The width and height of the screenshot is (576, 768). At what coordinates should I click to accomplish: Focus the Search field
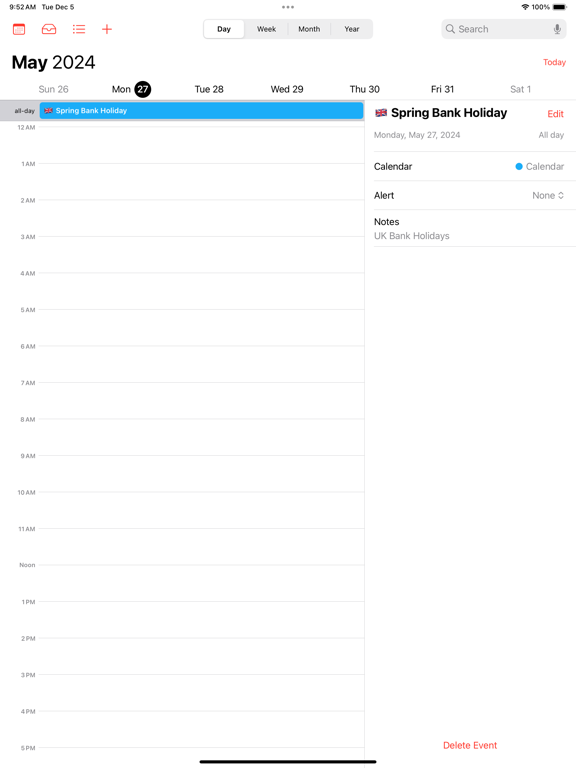(x=504, y=29)
